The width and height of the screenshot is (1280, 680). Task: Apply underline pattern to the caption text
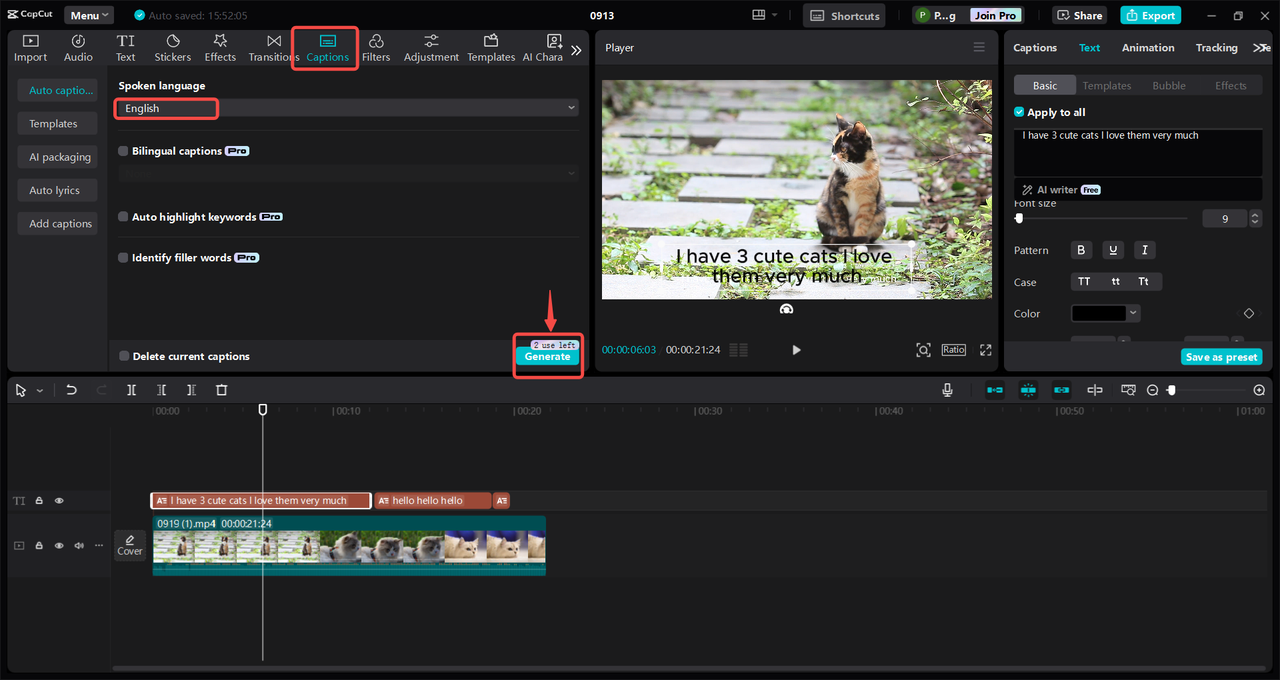point(1113,250)
